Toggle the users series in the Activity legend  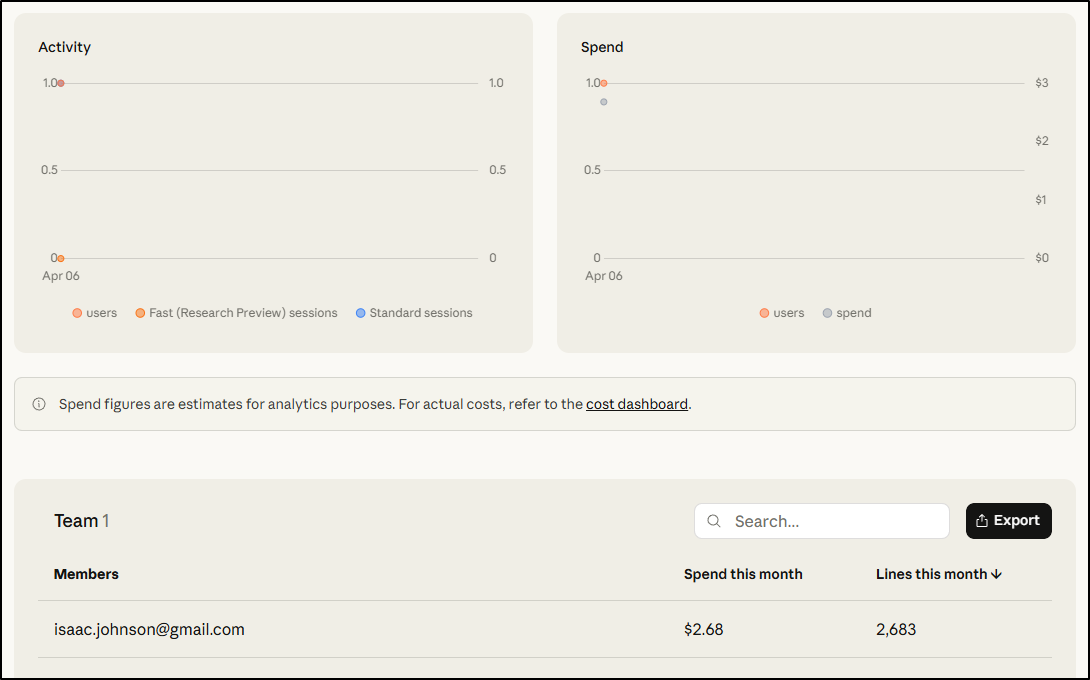click(x=94, y=313)
